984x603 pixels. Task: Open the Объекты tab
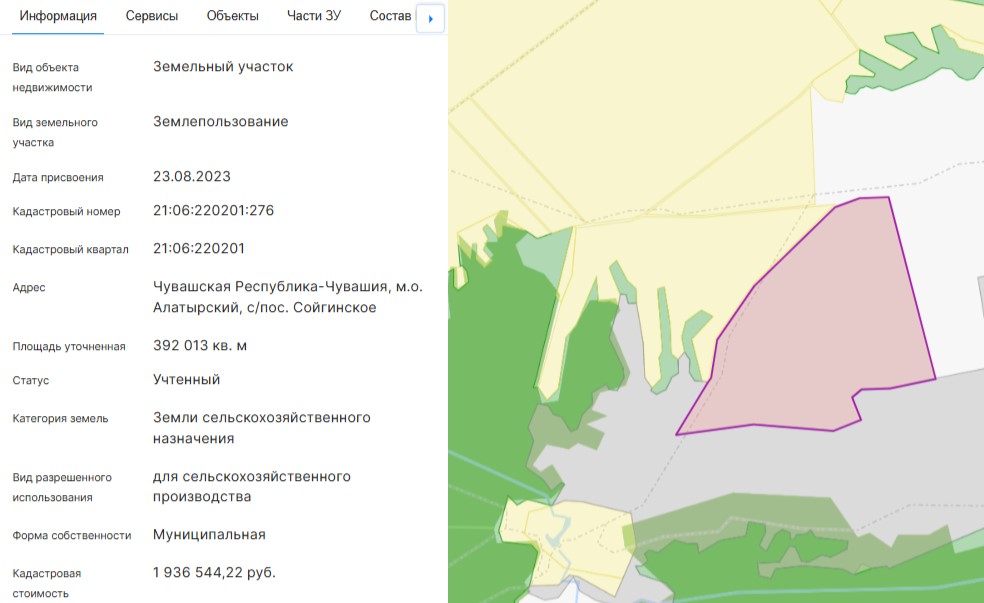pos(232,16)
